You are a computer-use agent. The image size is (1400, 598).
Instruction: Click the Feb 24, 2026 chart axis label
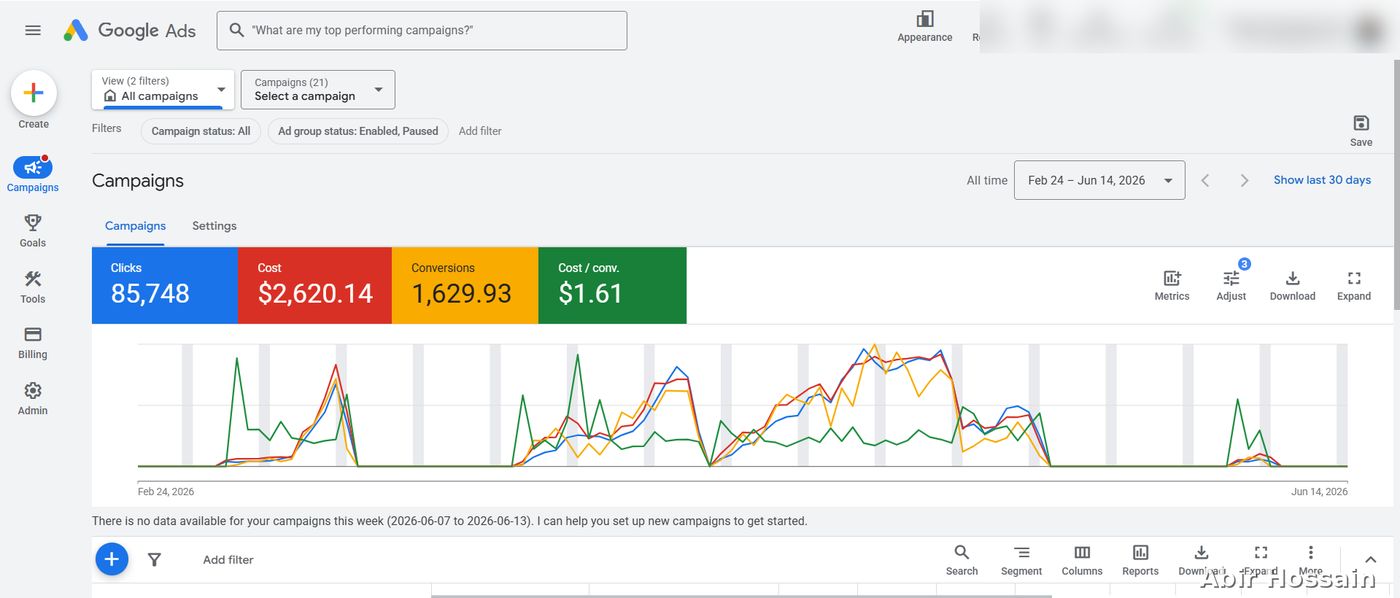tap(166, 491)
